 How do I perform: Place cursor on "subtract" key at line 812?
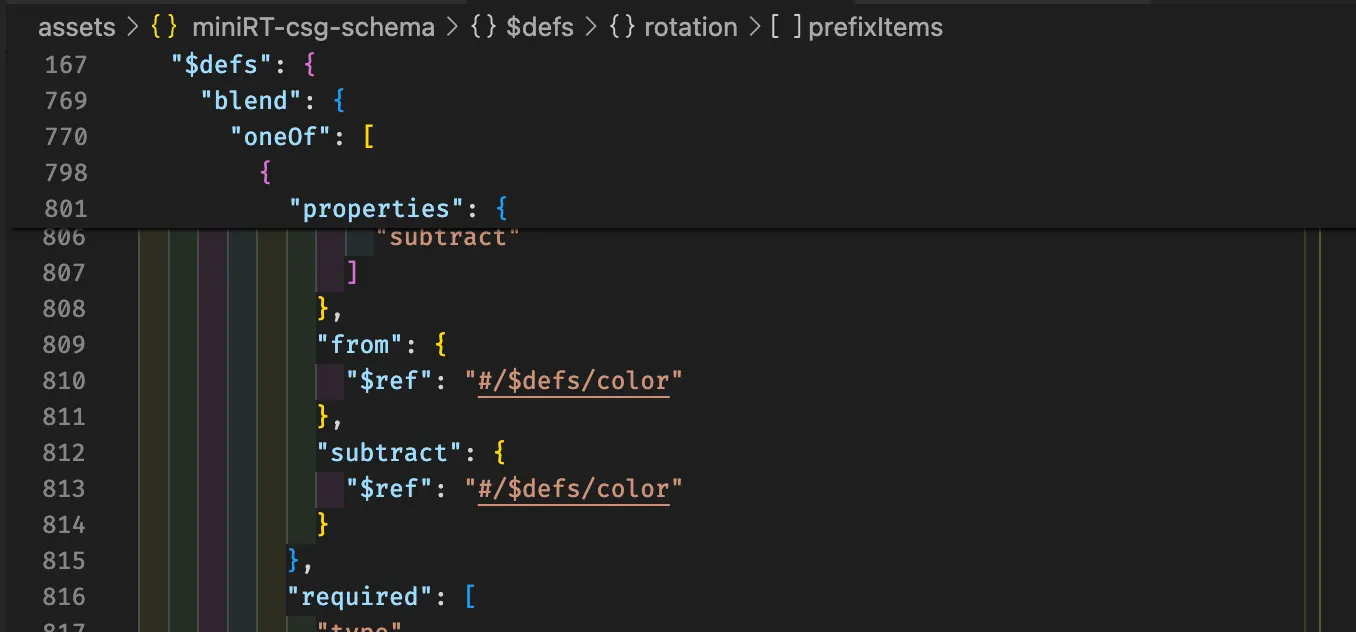[x=389, y=453]
